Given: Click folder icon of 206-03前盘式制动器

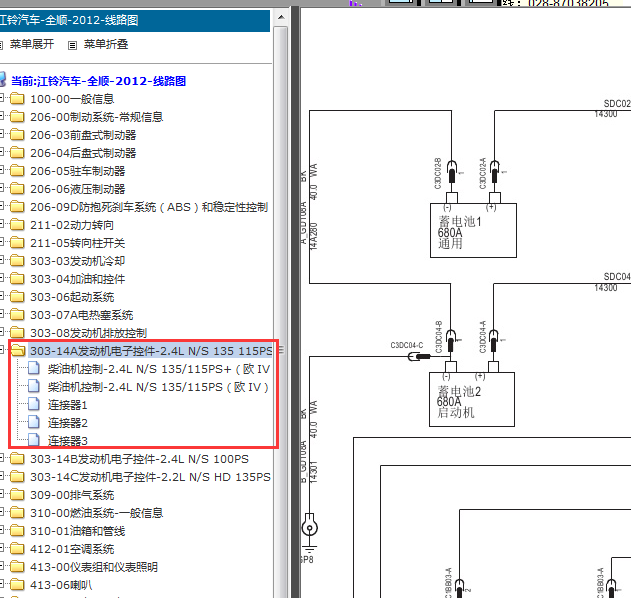Looking at the screenshot, I should coord(17,135).
